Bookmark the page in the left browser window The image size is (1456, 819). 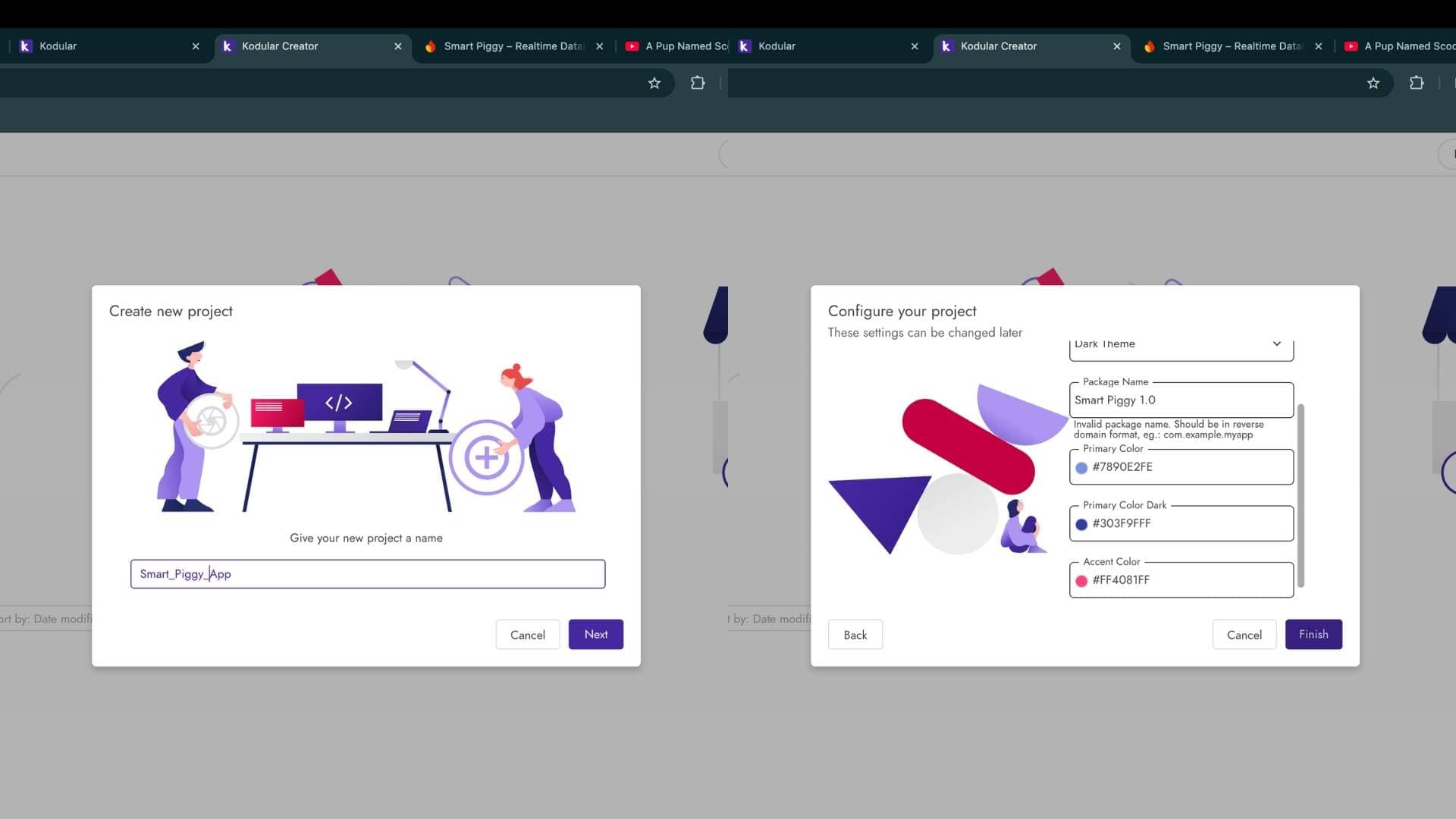point(654,83)
